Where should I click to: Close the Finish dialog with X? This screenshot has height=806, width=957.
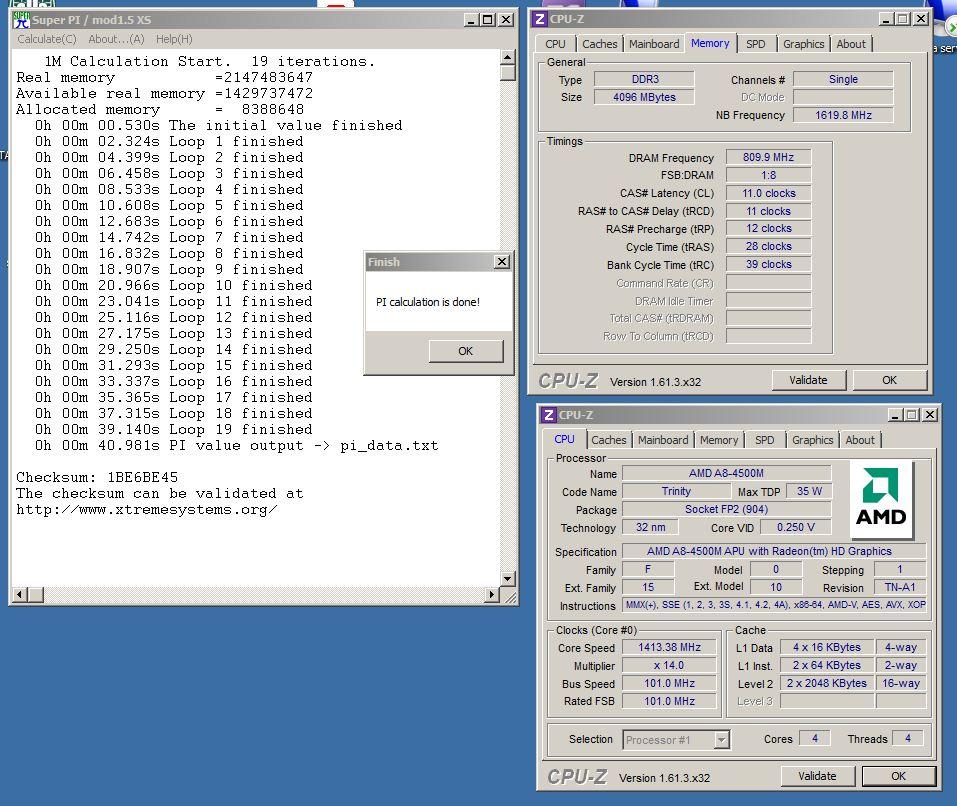pyautogui.click(x=501, y=262)
